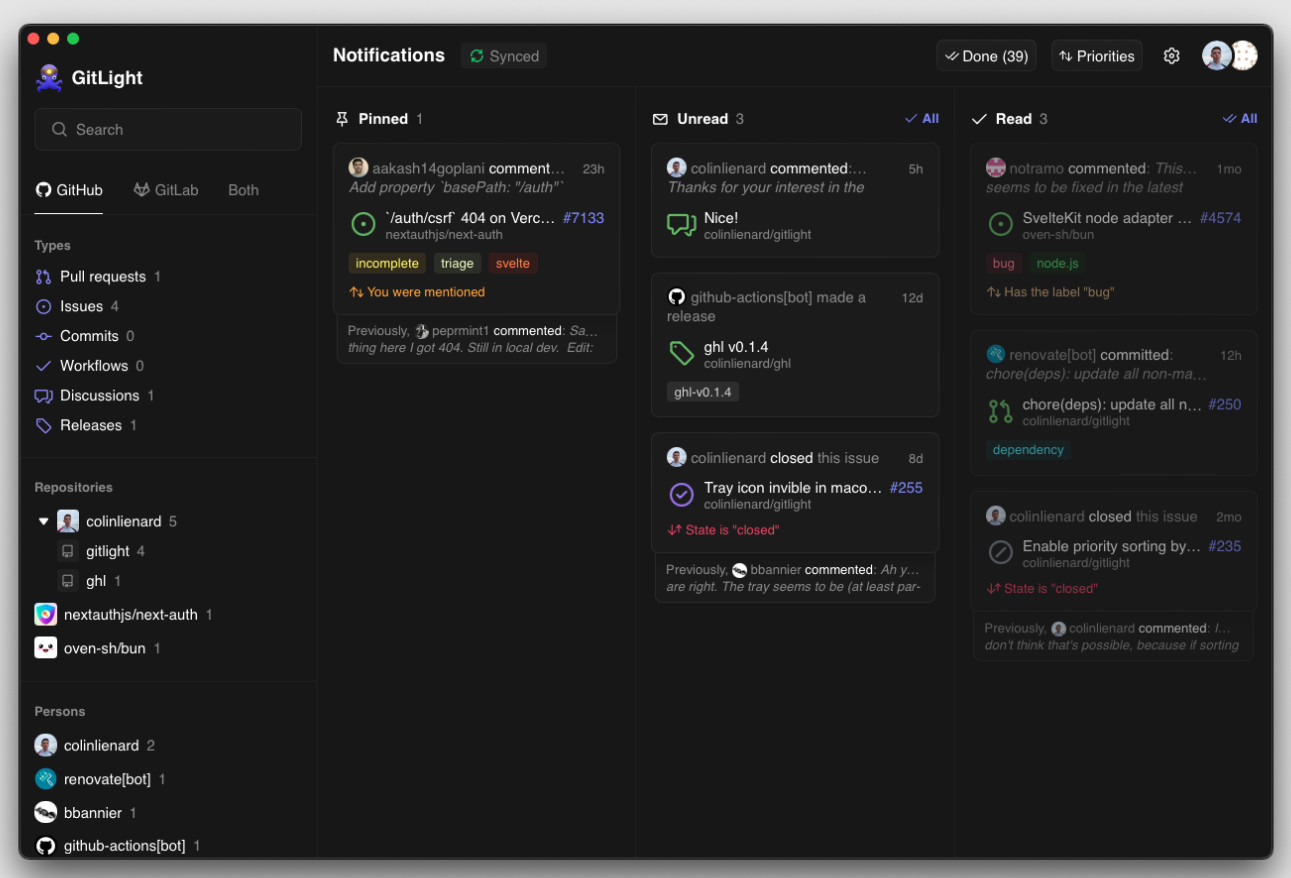Click the green tag icon for ghl v0.1.4
The width and height of the screenshot is (1291, 878).
[681, 353]
